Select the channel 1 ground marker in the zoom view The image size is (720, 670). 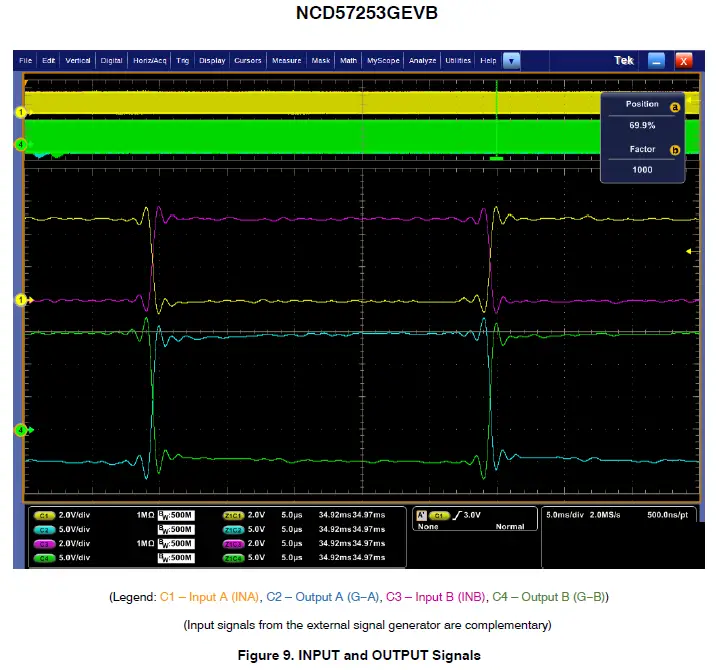click(x=21, y=300)
